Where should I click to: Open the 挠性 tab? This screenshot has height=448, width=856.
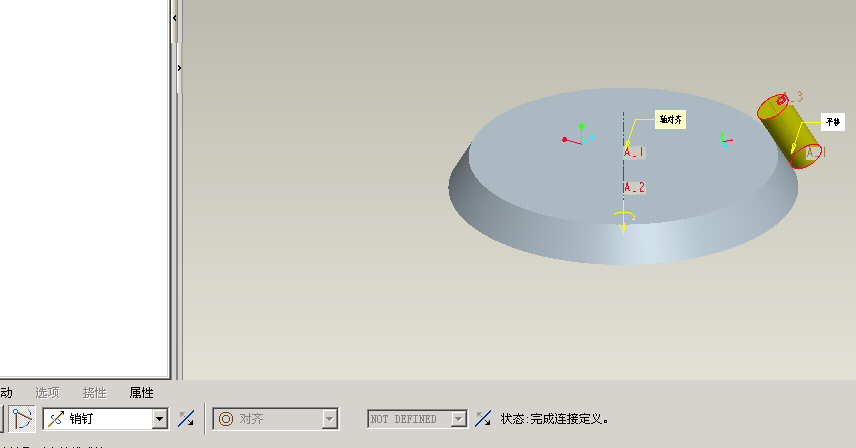[94, 392]
